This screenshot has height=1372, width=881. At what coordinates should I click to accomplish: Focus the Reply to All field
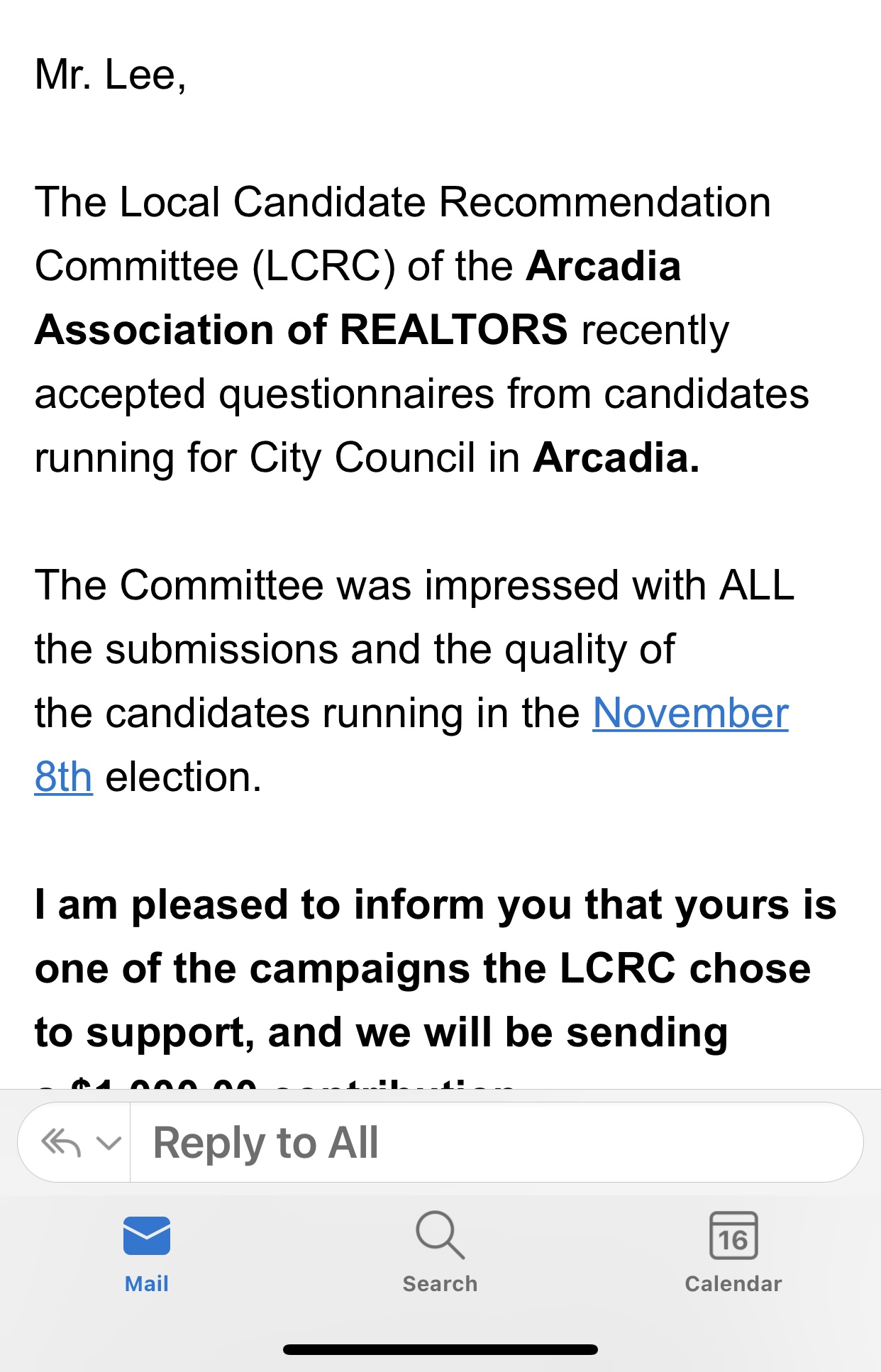click(x=497, y=1143)
